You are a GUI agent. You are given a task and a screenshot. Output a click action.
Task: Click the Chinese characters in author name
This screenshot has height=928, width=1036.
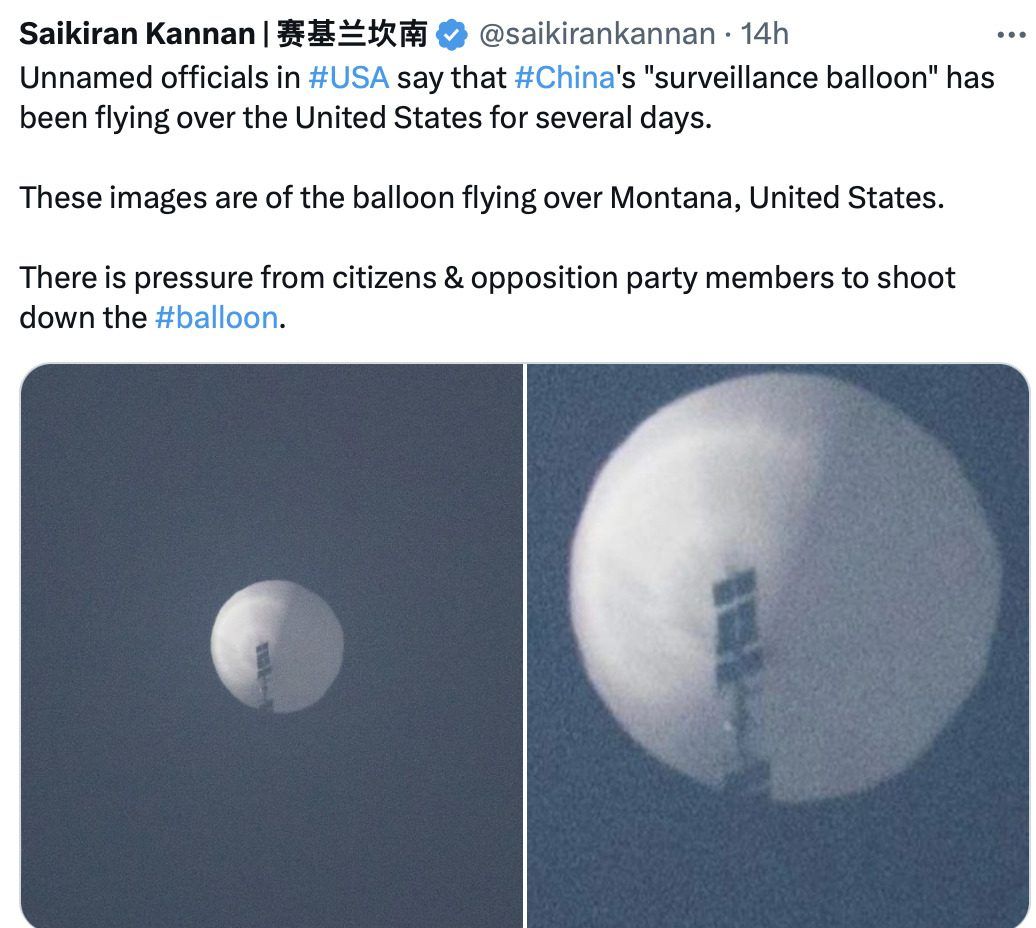click(x=352, y=35)
